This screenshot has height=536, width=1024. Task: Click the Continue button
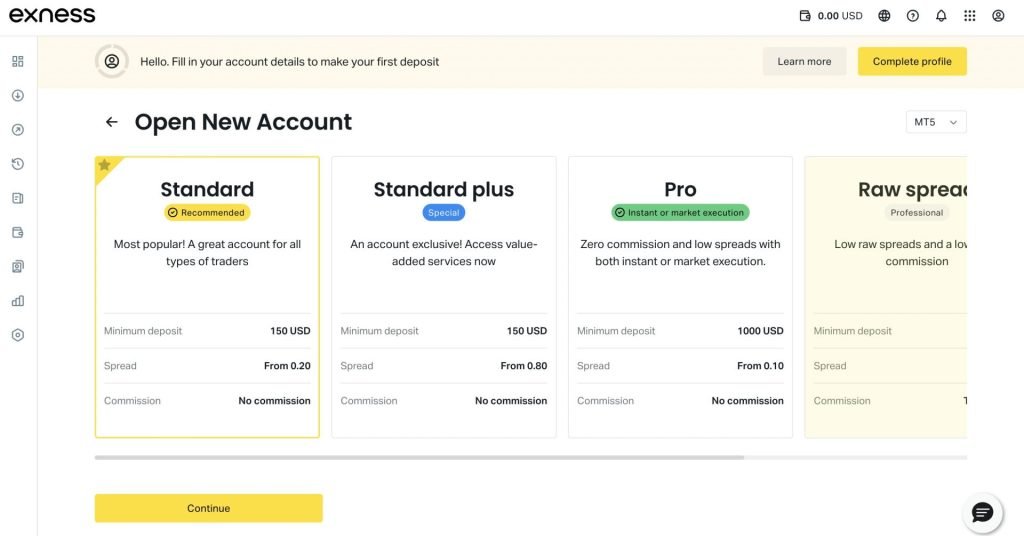208,508
